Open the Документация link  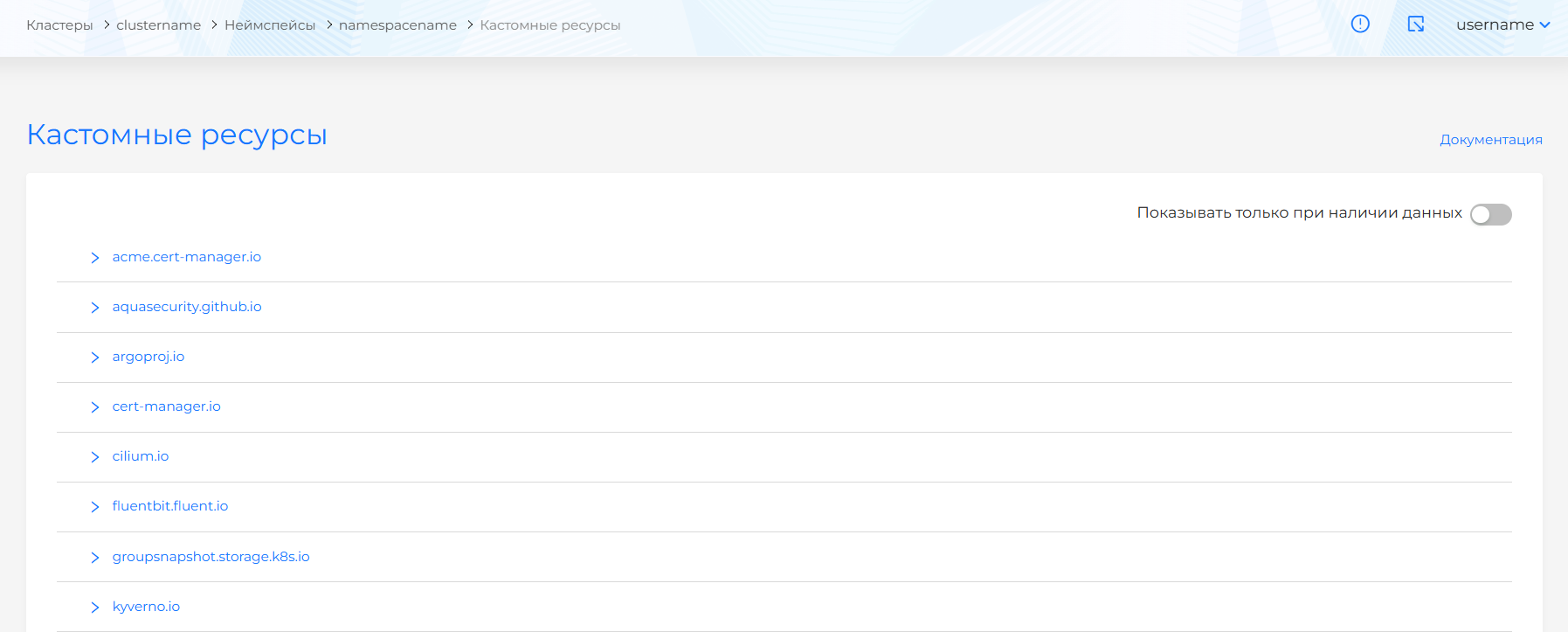(x=1490, y=140)
